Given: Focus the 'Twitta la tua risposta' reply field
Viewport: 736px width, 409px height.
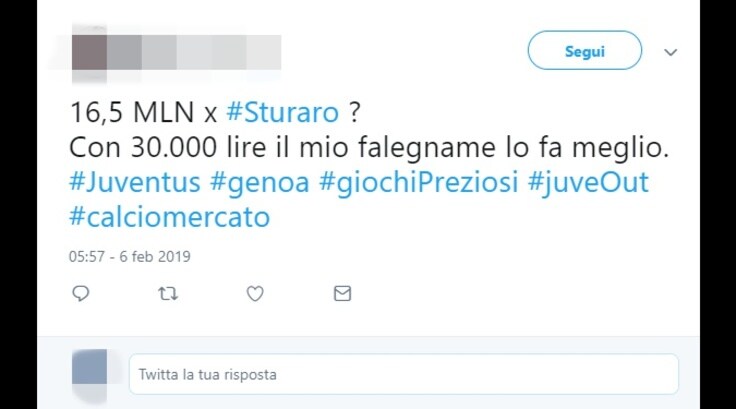Looking at the screenshot, I should (x=404, y=374).
